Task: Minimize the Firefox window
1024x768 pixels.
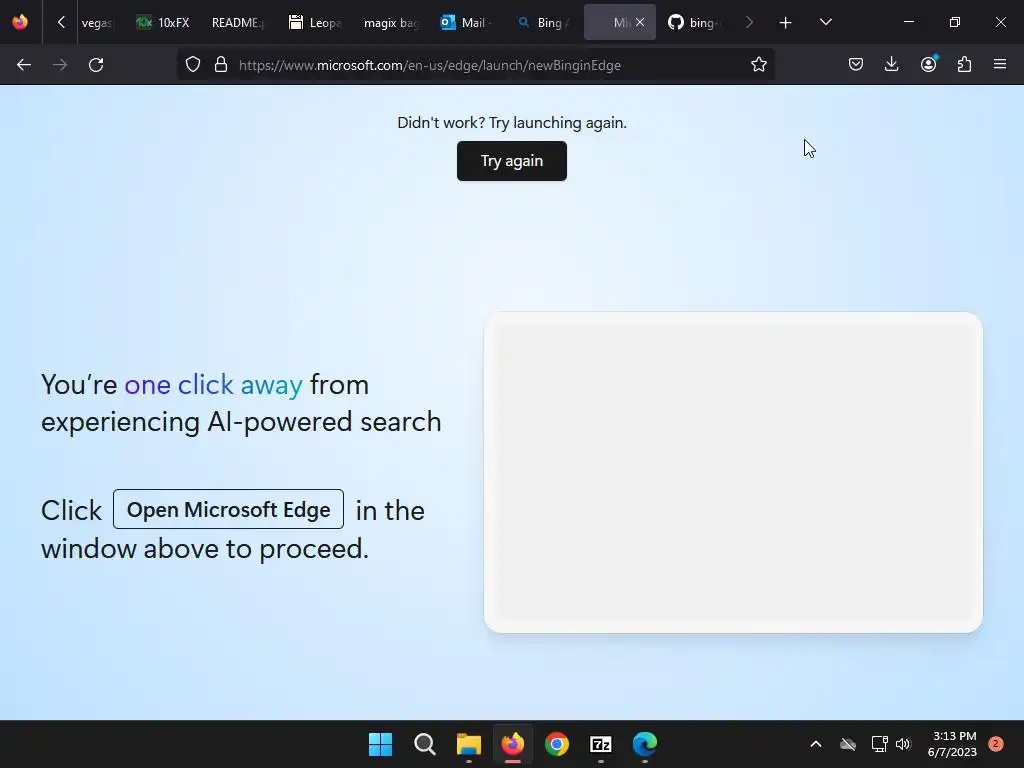Action: click(908, 22)
